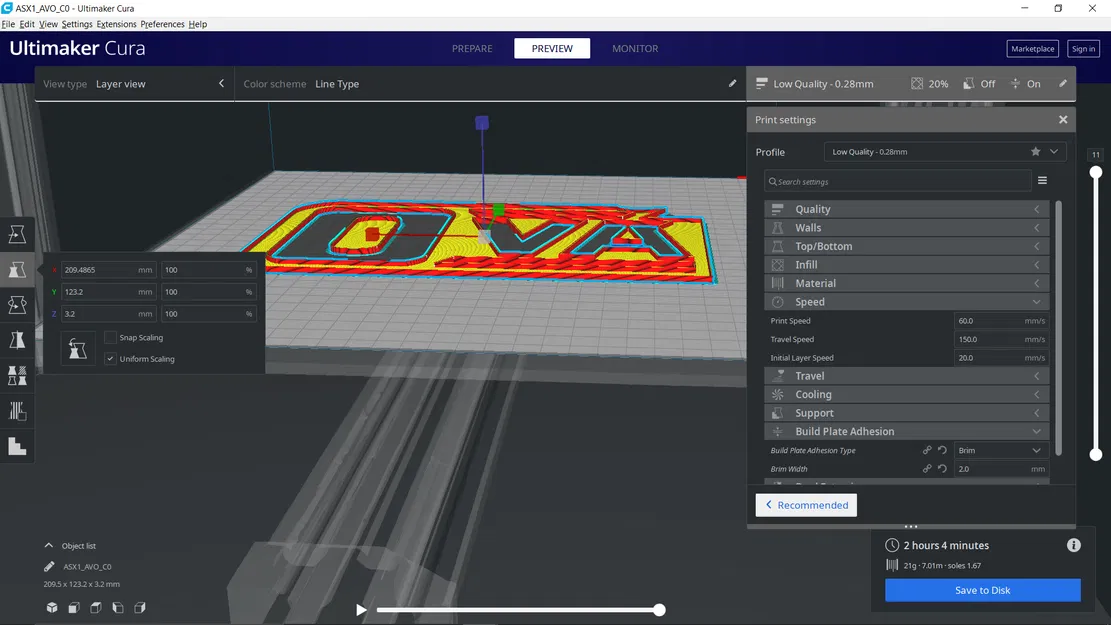Click the bottom icon of the left toolbar
The height and width of the screenshot is (625, 1111).
(x=17, y=446)
